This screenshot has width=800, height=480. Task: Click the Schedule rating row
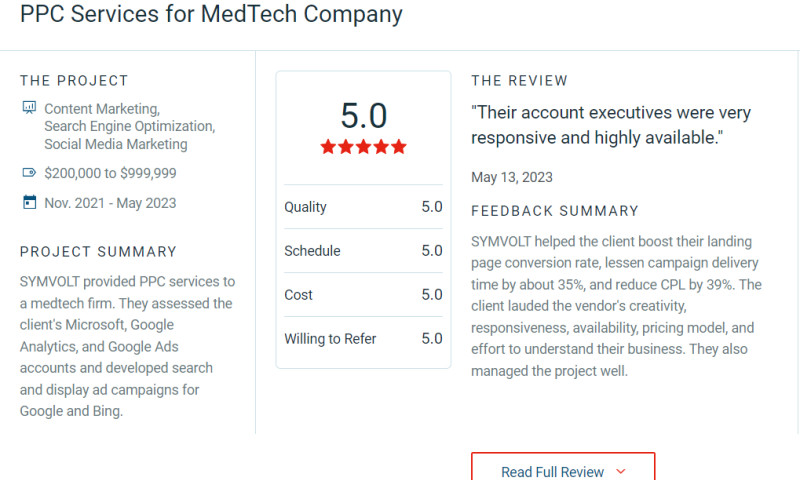point(363,251)
